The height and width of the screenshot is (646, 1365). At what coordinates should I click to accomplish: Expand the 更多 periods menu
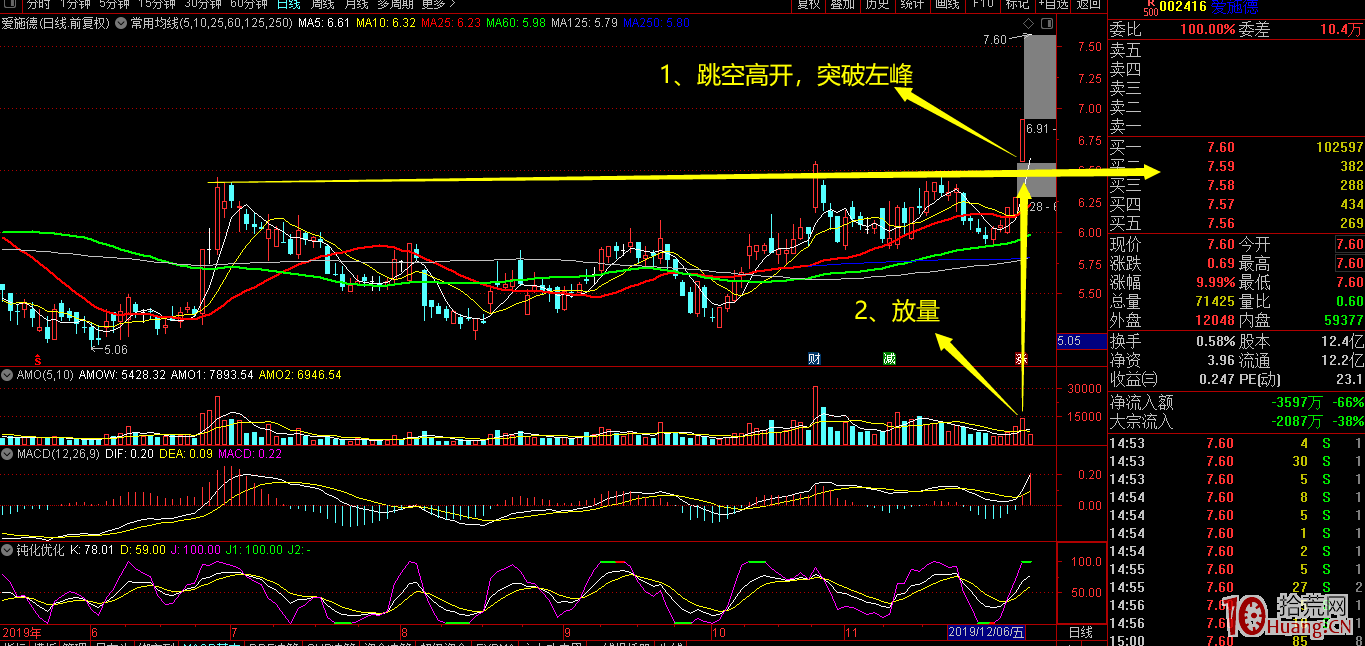(x=438, y=5)
